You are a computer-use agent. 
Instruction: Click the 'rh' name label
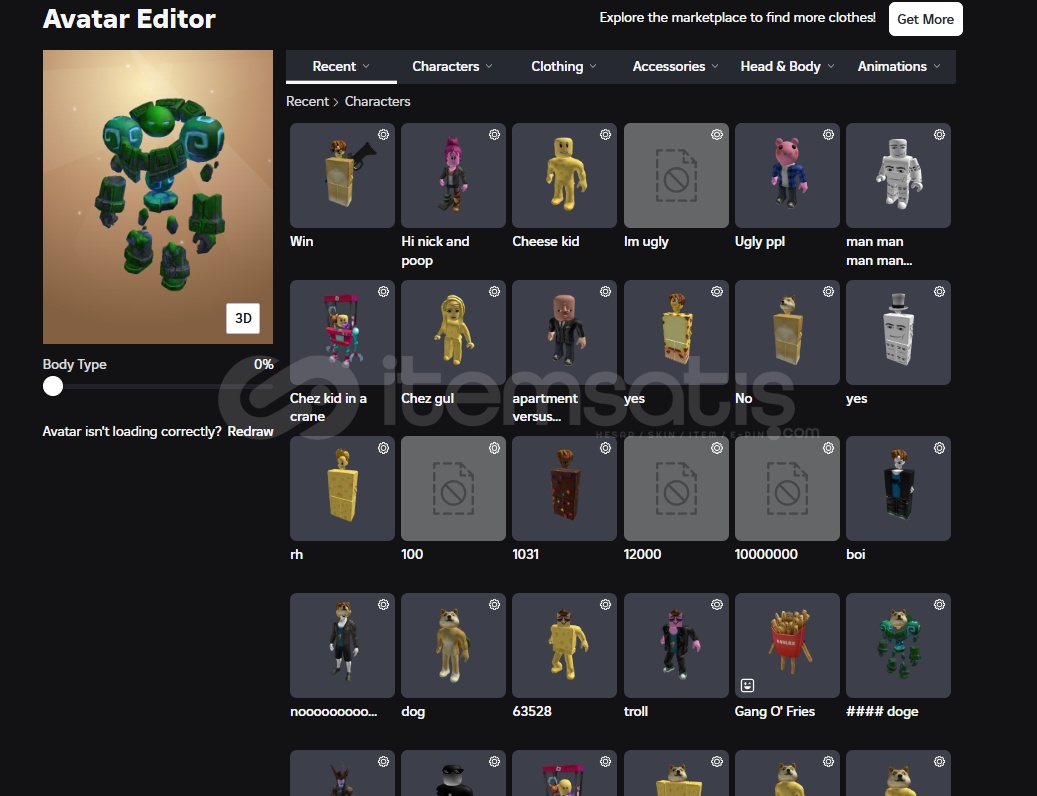pyautogui.click(x=297, y=555)
